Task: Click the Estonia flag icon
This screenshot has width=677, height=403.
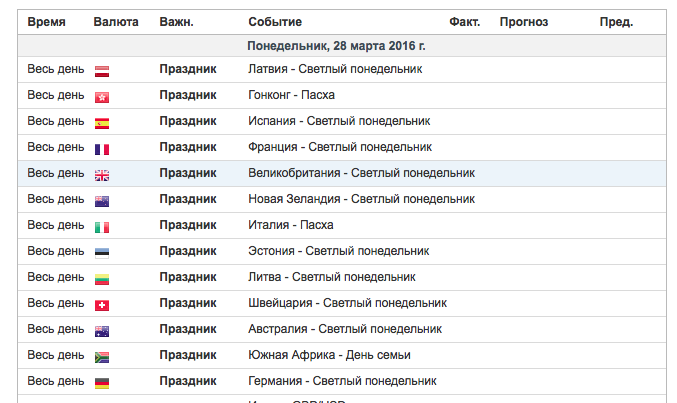Action: [x=102, y=253]
